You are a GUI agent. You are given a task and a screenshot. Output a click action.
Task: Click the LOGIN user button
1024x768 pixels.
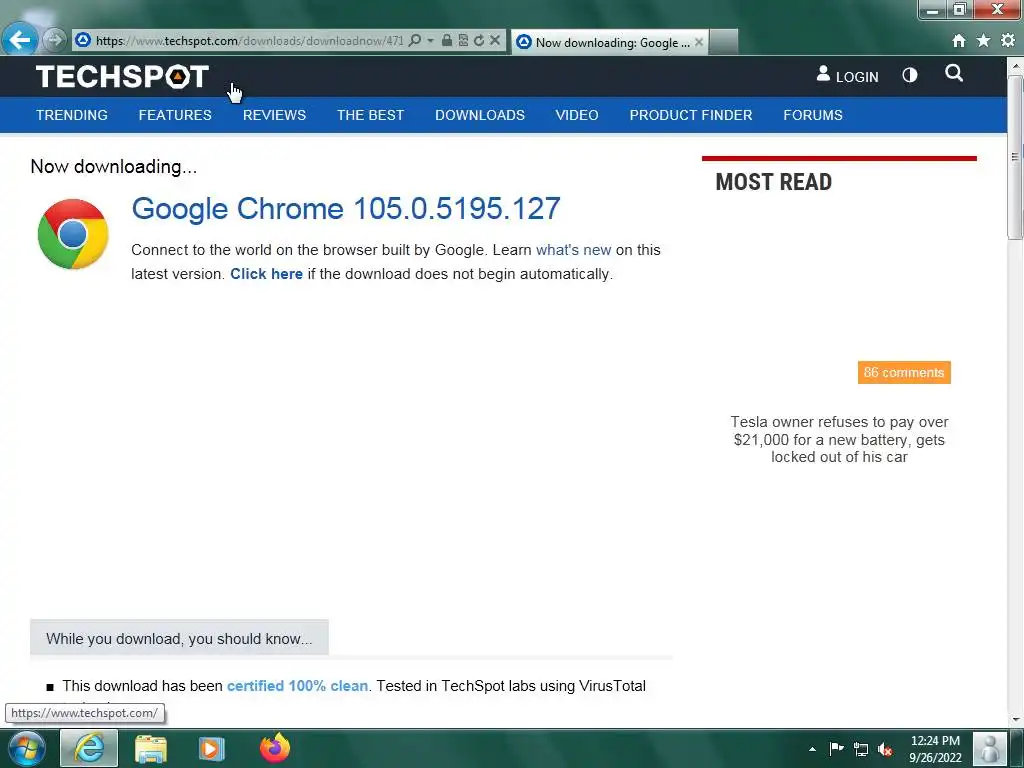click(847, 76)
